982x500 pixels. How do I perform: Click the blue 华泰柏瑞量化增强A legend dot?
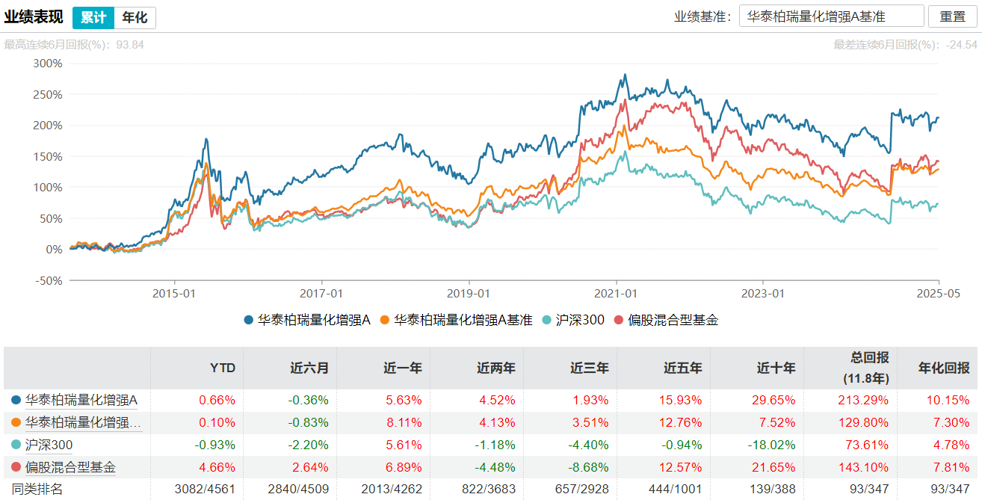pyautogui.click(x=249, y=321)
